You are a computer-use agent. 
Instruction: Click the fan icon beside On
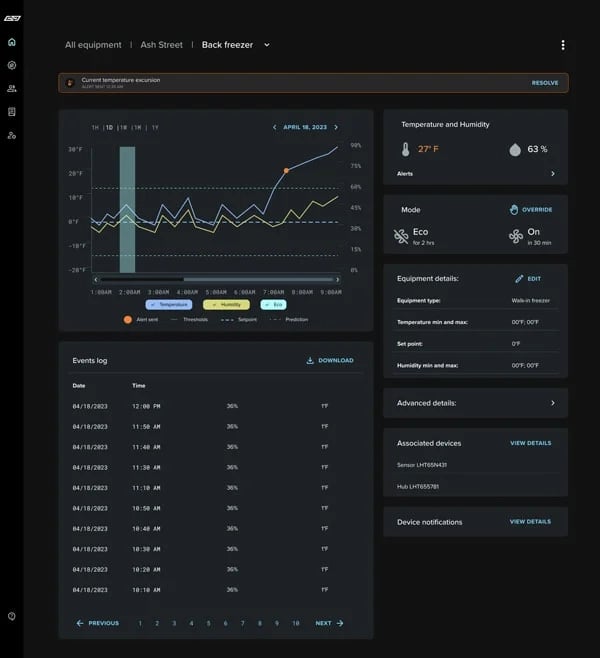coord(516,236)
